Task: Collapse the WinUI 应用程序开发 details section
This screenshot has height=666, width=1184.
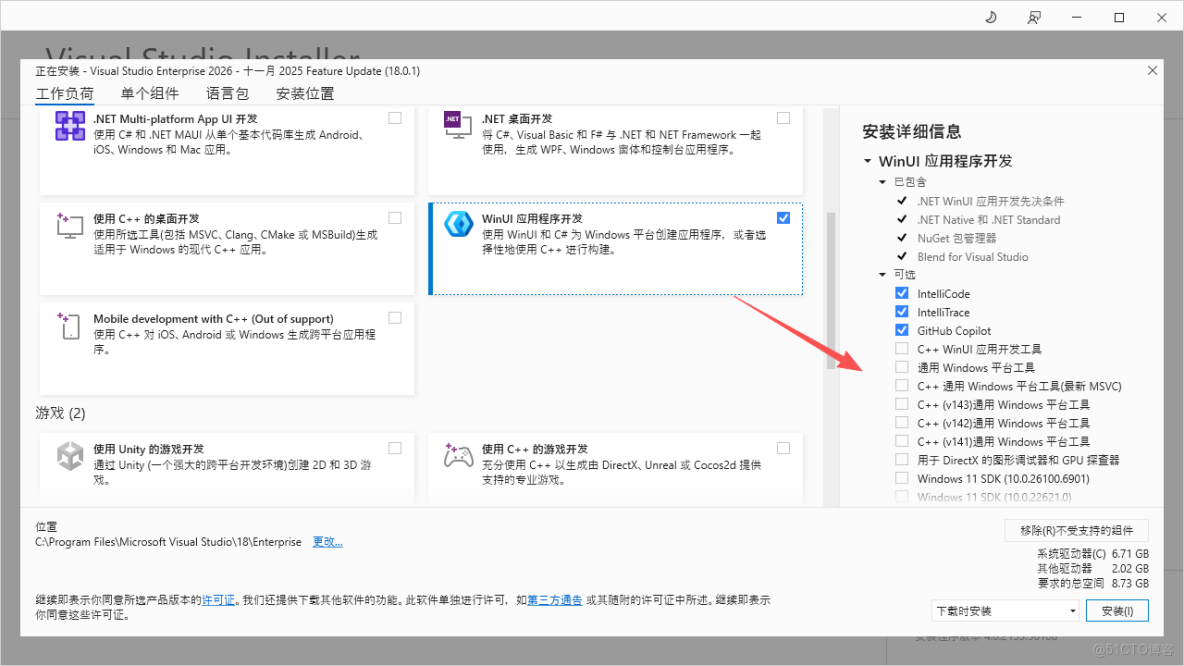Action: point(866,160)
